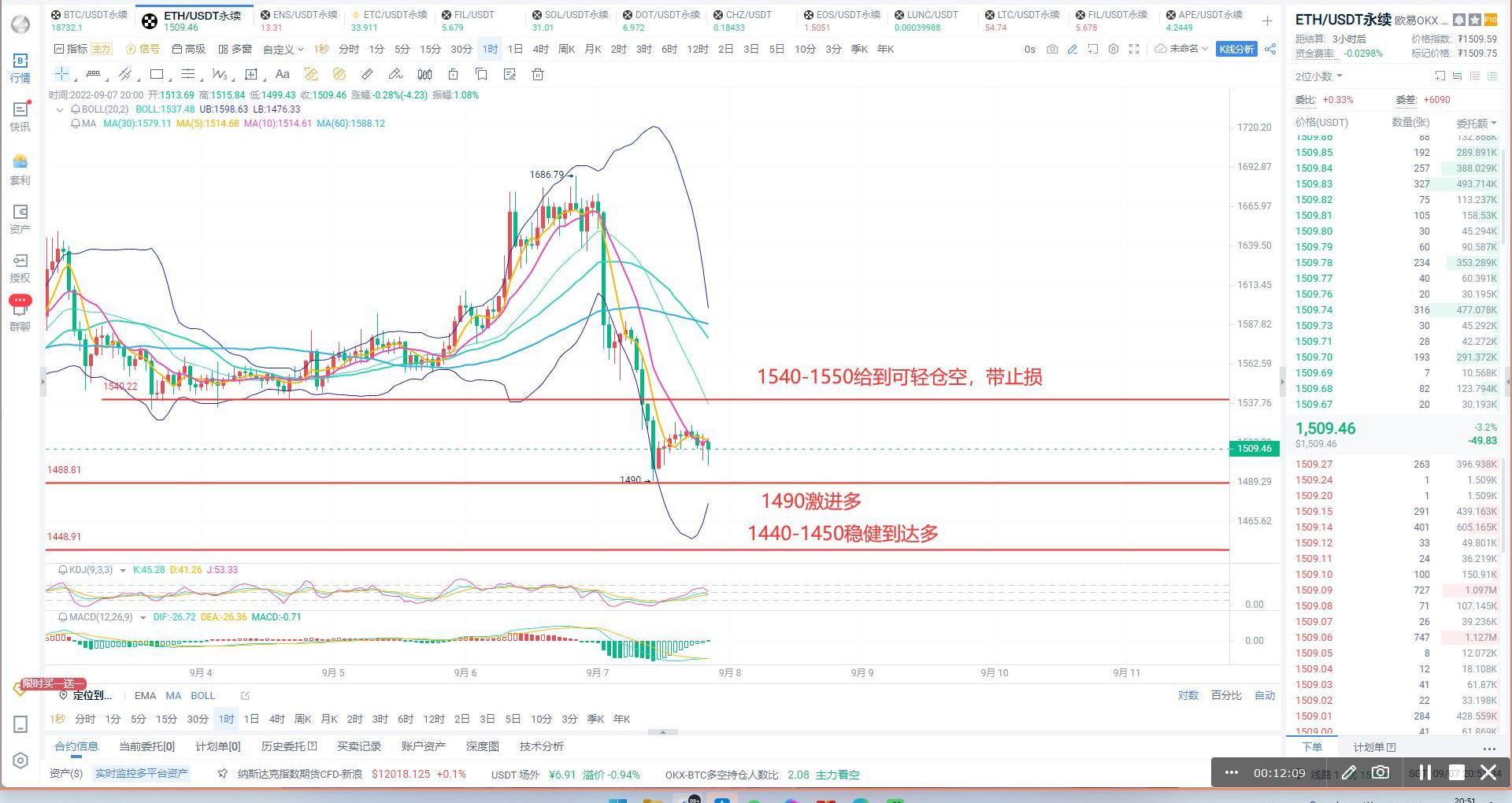
Task: Open the 快讯 news sidebar icon
Action: pos(20,116)
